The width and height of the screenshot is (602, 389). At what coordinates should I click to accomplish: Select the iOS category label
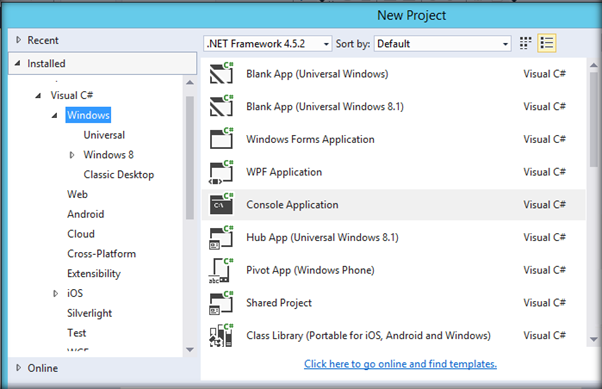pos(75,293)
